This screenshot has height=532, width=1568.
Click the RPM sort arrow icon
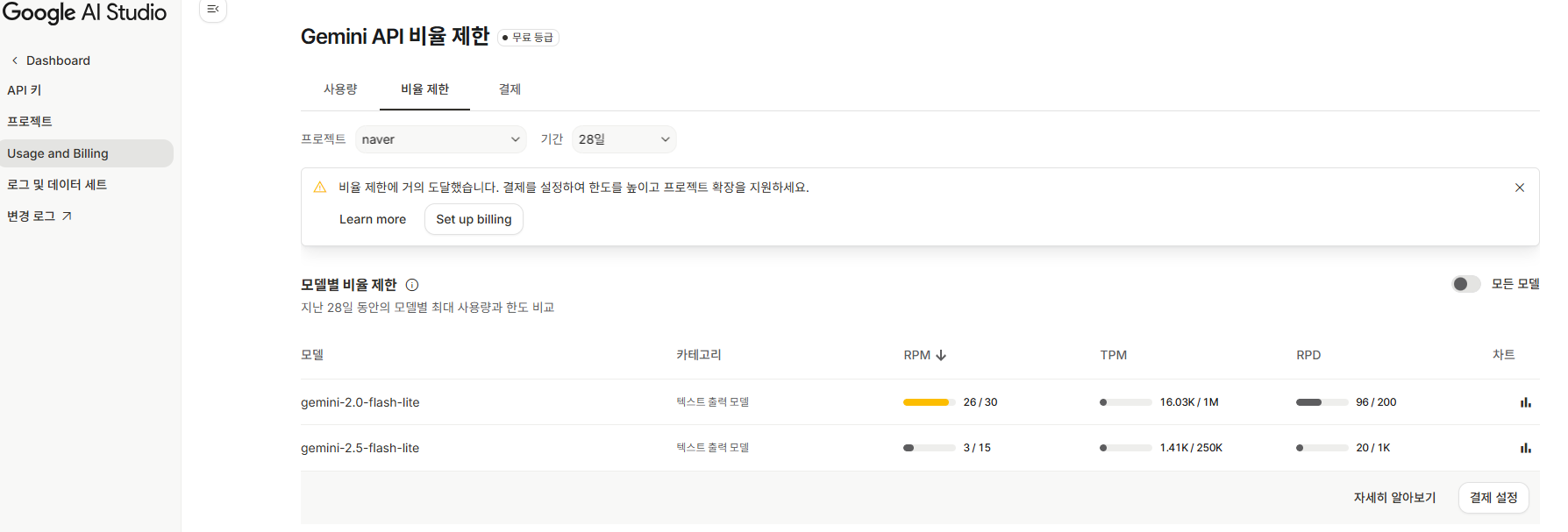pos(941,355)
